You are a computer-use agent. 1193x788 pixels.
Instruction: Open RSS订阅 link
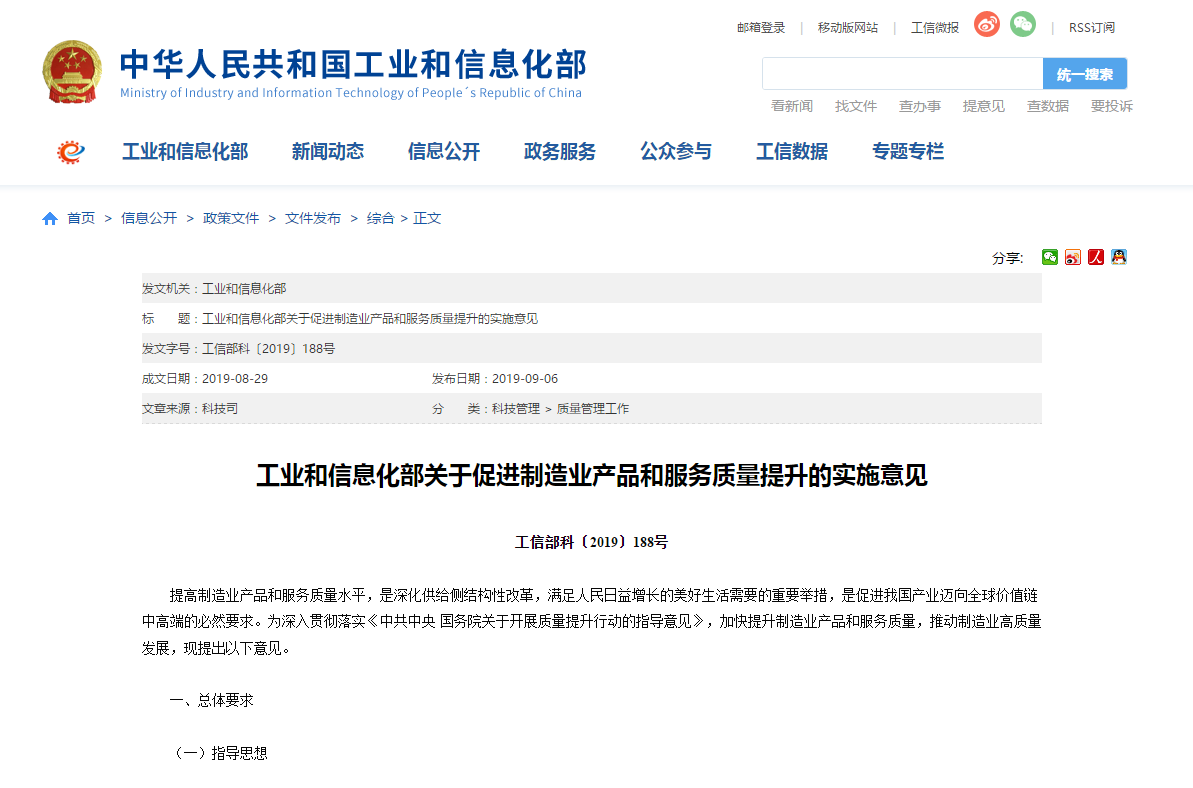pos(1092,28)
